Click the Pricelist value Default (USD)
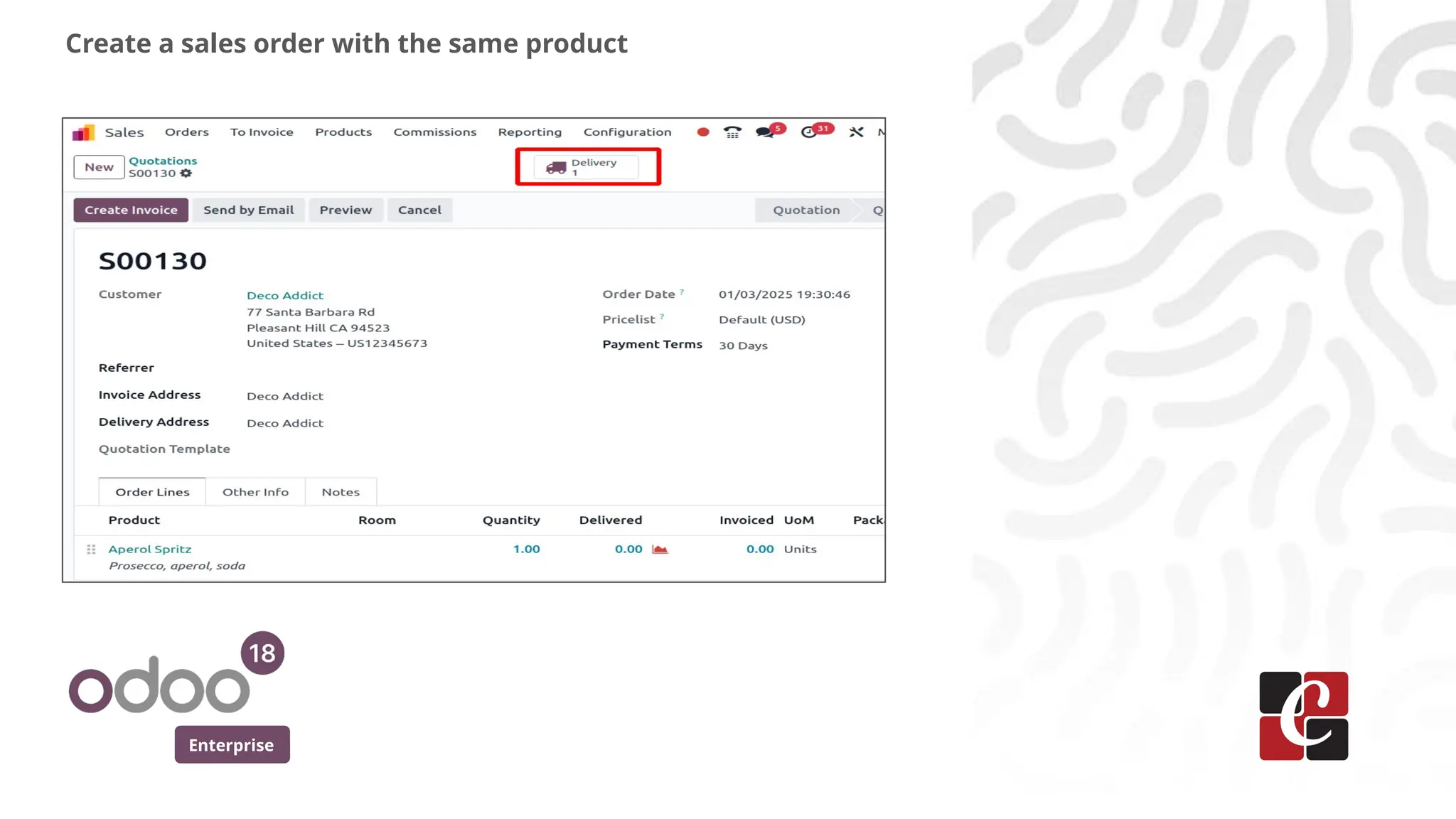1456x819 pixels. (762, 320)
